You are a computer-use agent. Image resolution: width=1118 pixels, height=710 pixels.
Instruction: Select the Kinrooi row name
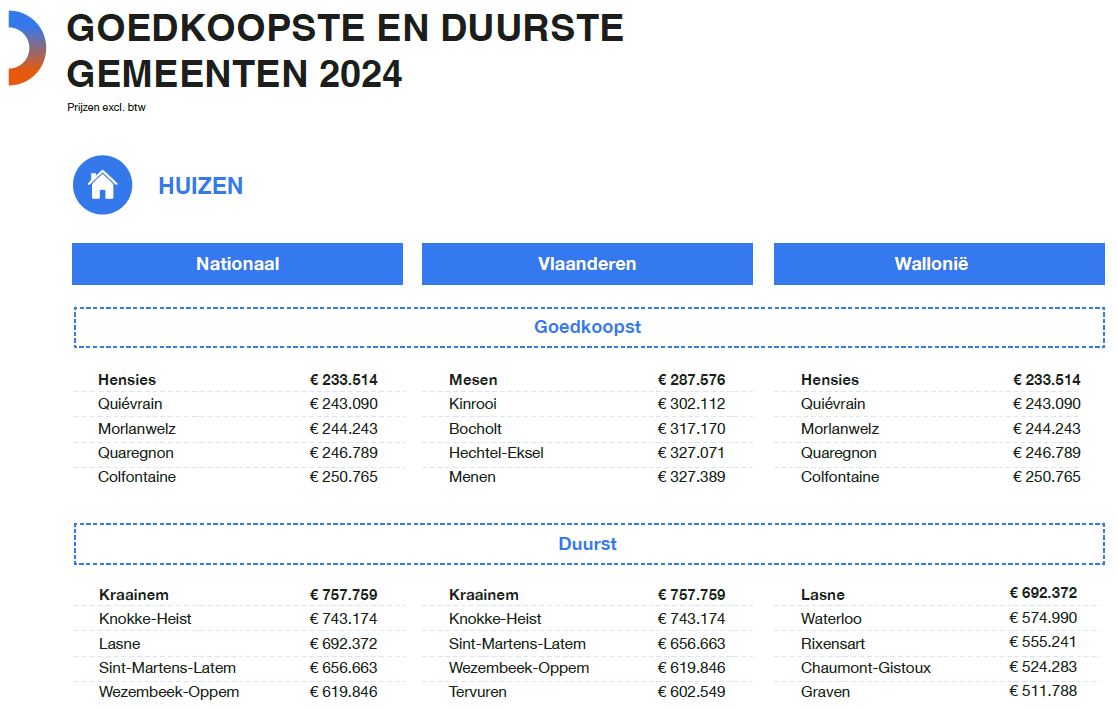point(472,404)
